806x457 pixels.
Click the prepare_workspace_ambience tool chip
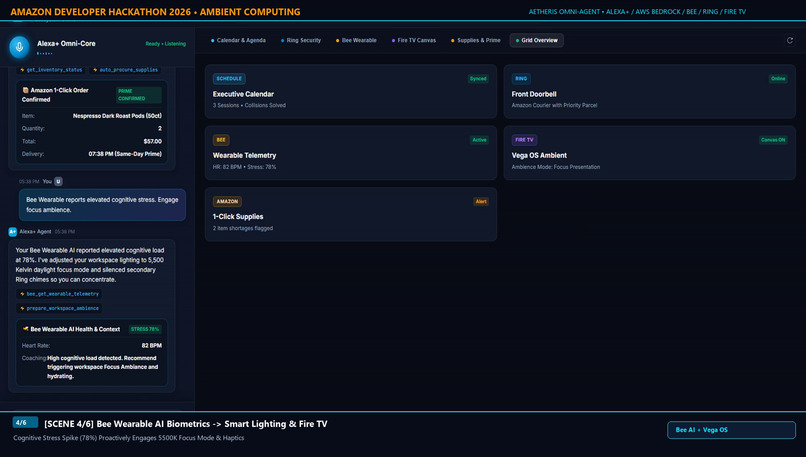[59, 308]
